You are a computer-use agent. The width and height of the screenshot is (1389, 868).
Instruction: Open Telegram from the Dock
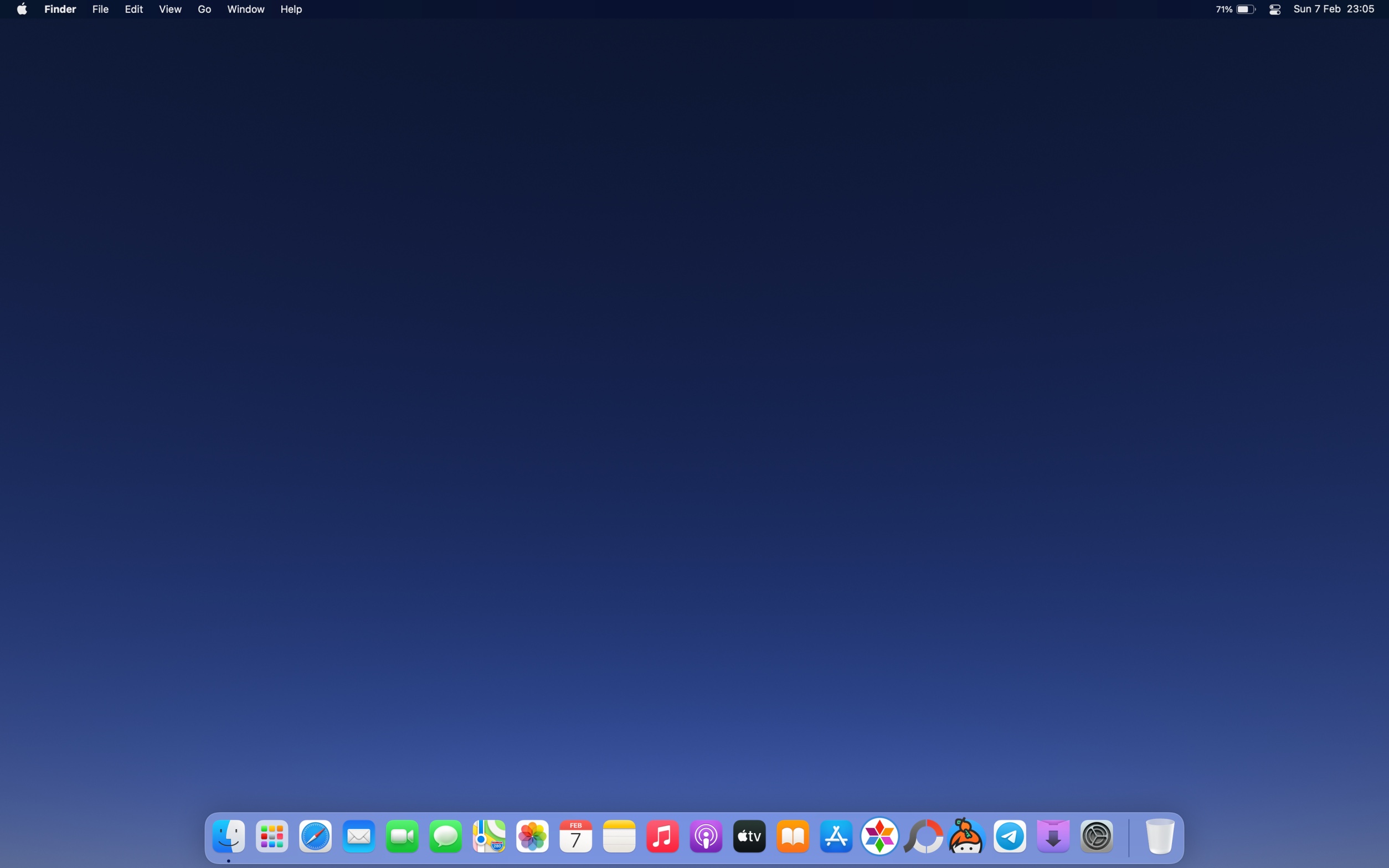coord(1010,836)
